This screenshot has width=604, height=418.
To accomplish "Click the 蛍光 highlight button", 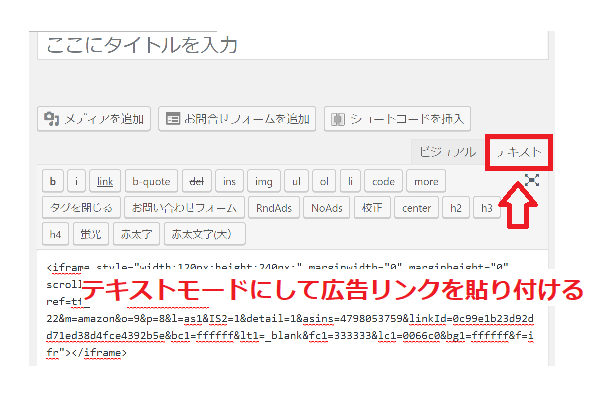I will click(x=91, y=234).
